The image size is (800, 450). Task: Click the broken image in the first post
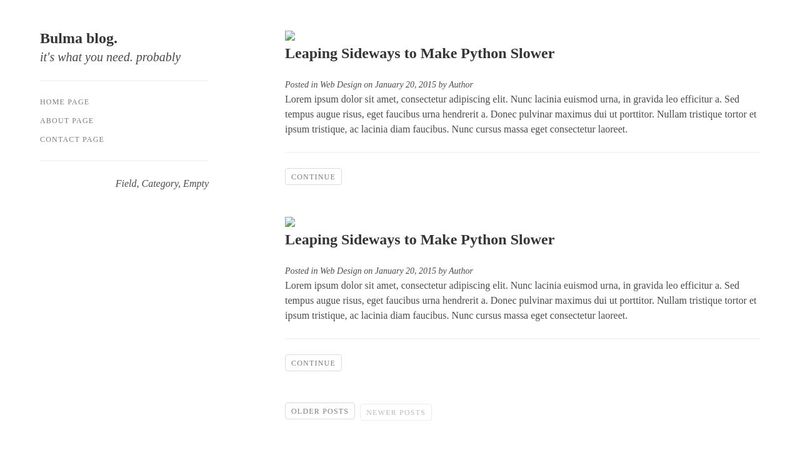tap(290, 36)
